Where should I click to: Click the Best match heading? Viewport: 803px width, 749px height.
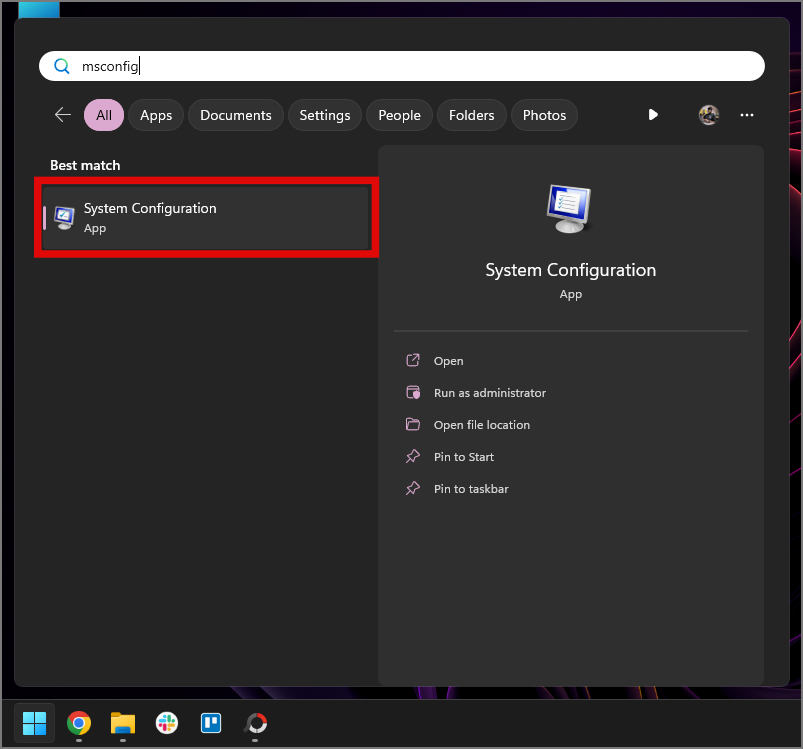click(85, 165)
